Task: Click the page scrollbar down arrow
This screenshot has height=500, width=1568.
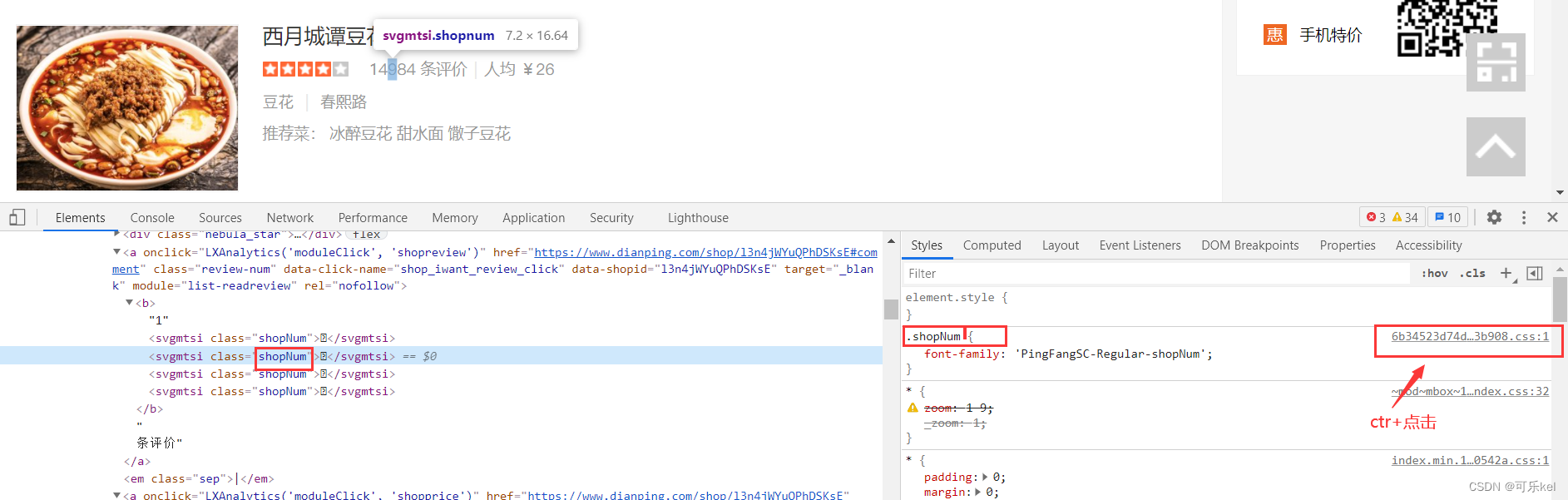Action: coord(1560,192)
